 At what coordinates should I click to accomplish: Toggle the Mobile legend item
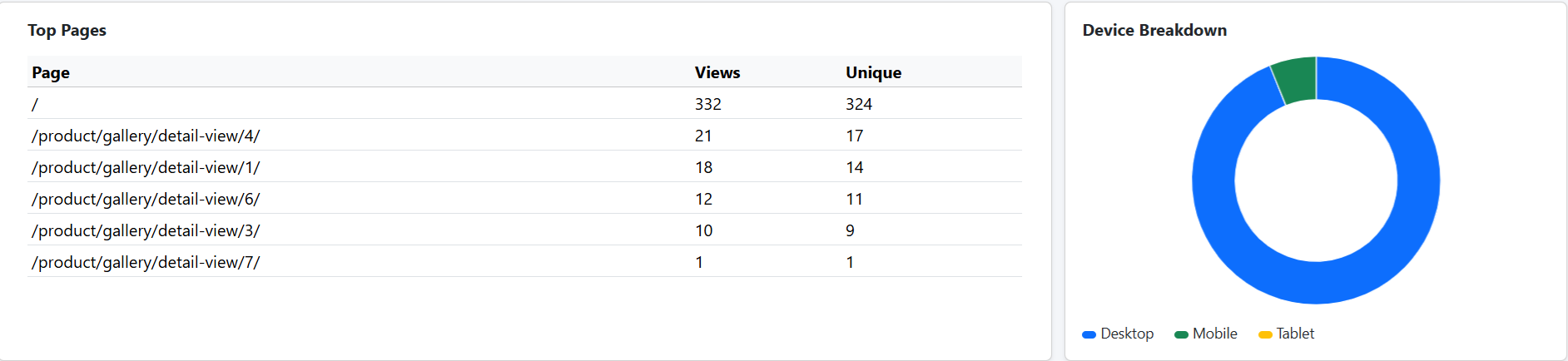(x=1206, y=334)
